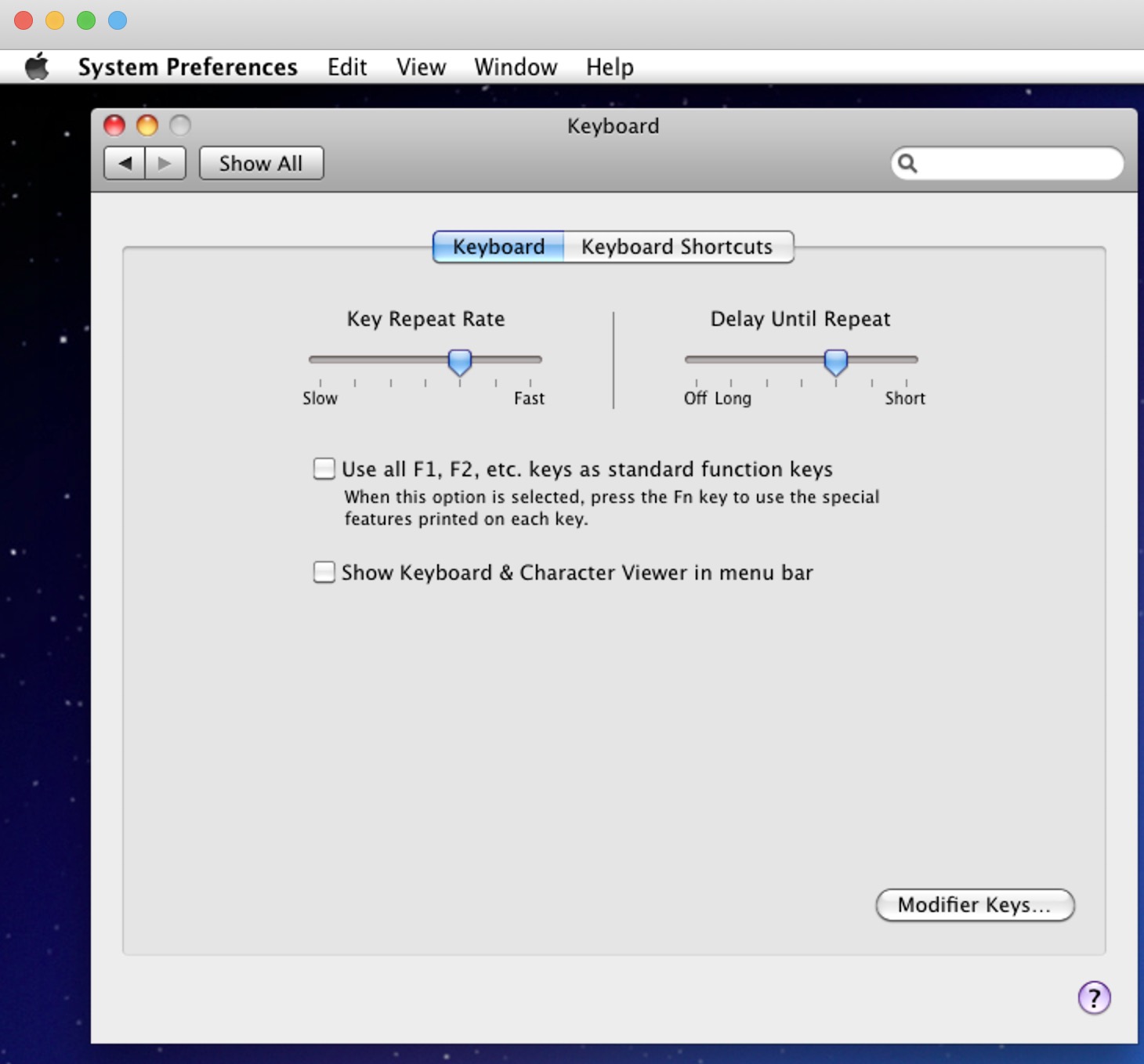The image size is (1144, 1064).
Task: Click the Show All button
Action: tap(261, 163)
